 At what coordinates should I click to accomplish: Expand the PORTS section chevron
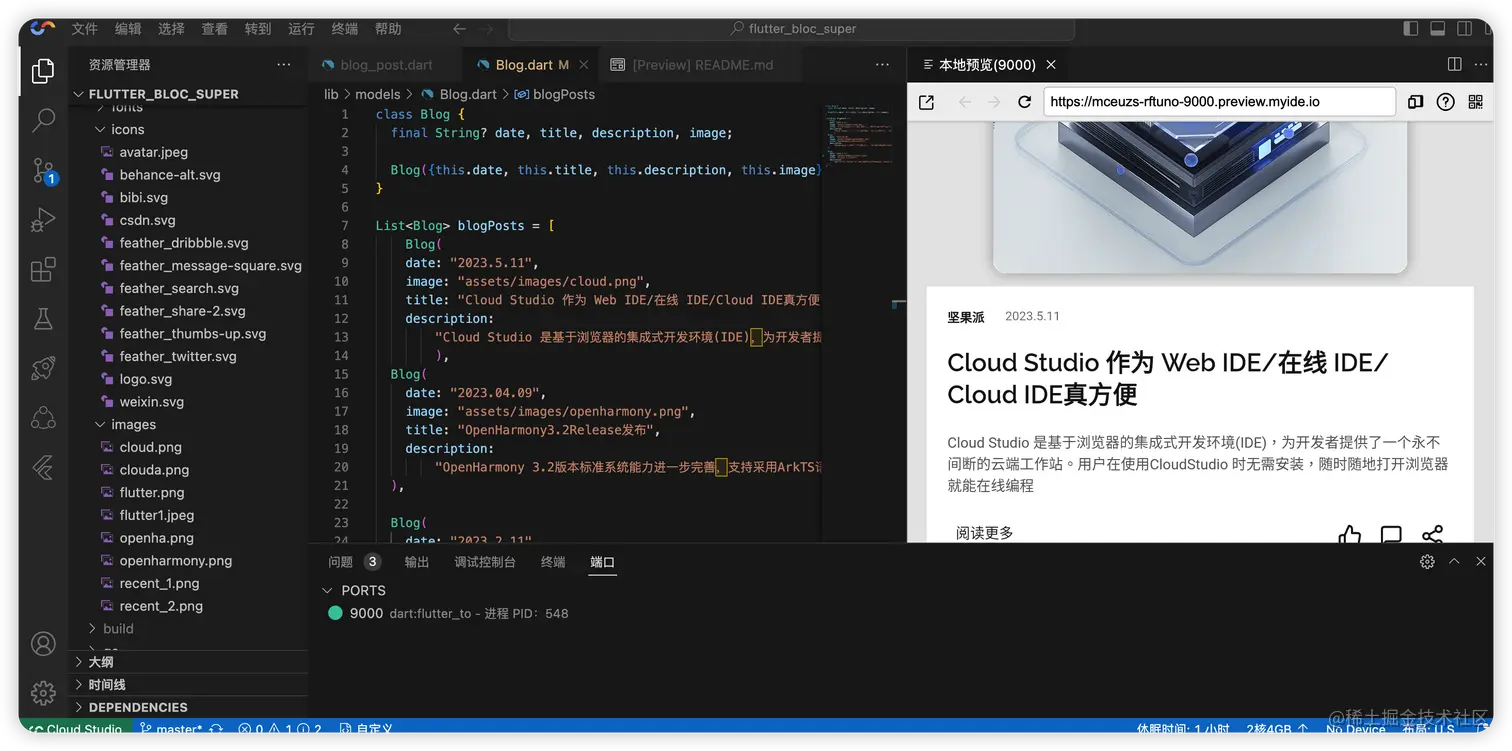(327, 590)
